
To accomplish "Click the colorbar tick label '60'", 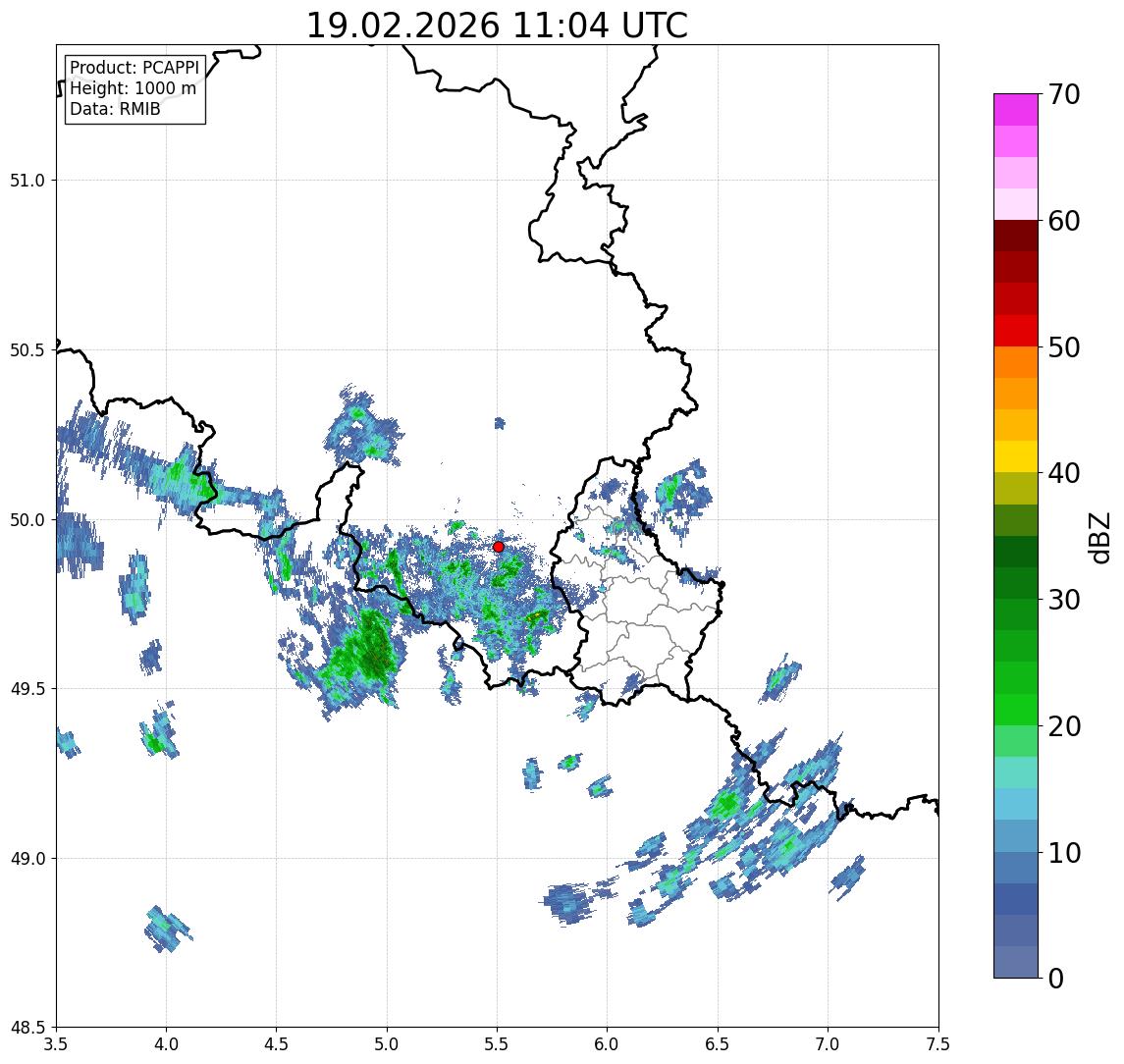I will pos(1064,222).
